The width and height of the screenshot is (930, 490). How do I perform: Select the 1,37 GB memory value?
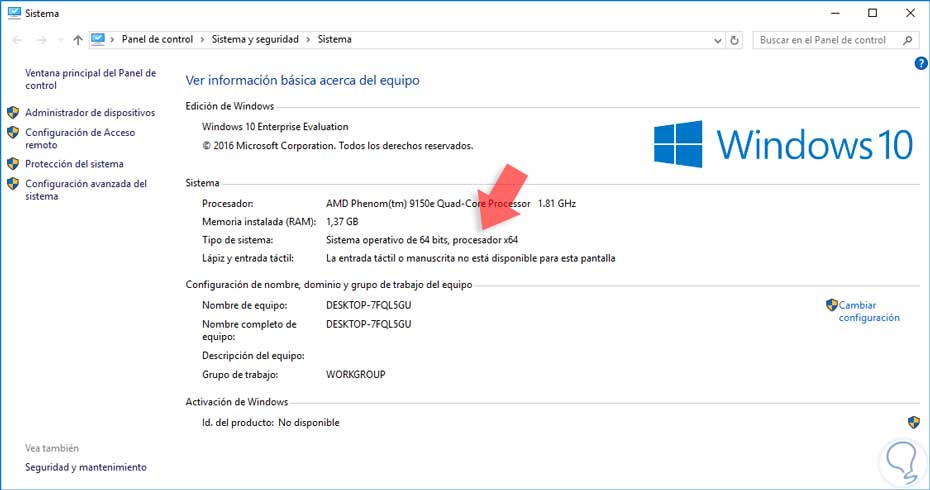342,222
